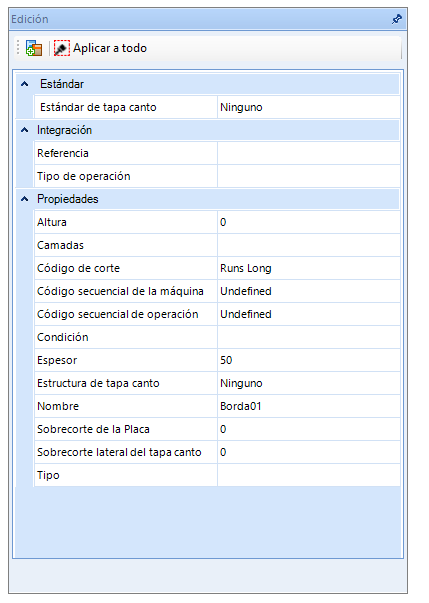Edit the Espesor value 50
This screenshot has height=603, width=429.
[x=309, y=360]
